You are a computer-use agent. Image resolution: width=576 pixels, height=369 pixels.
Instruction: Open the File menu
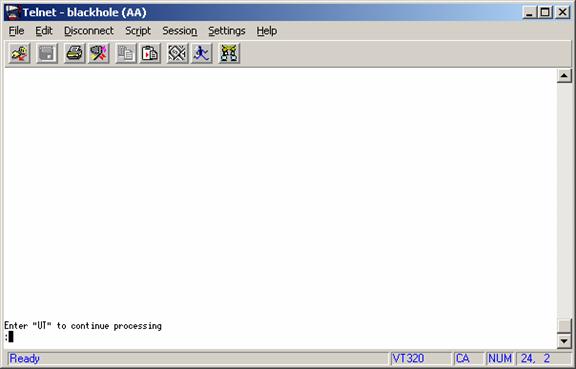17,31
